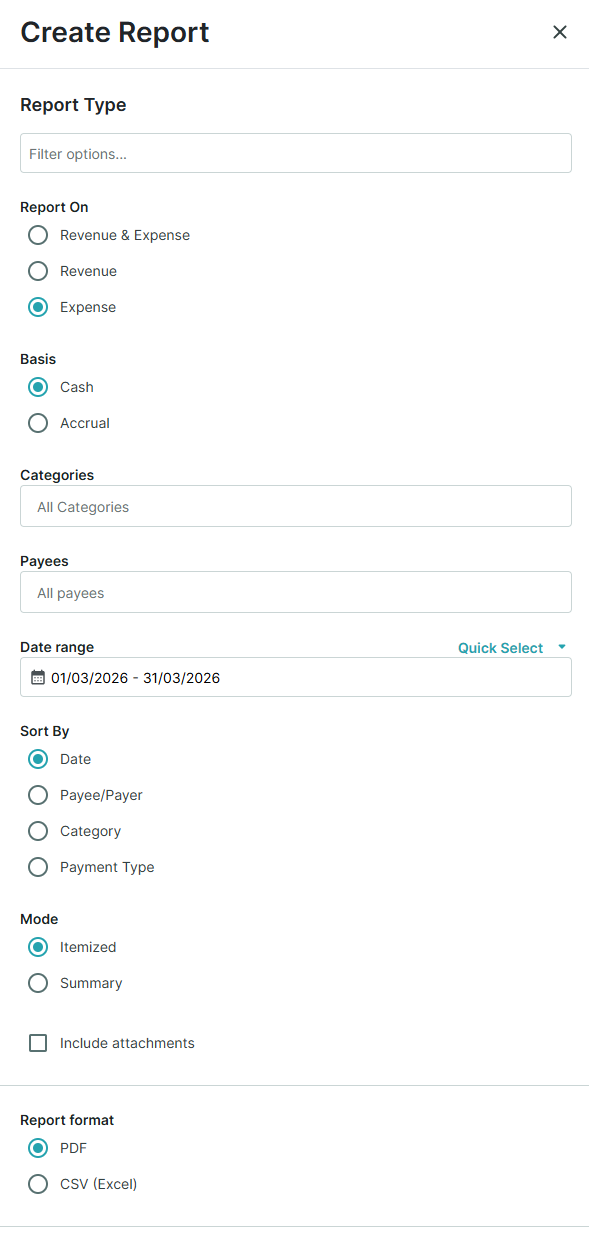Sort by Payment Type

pos(37,867)
